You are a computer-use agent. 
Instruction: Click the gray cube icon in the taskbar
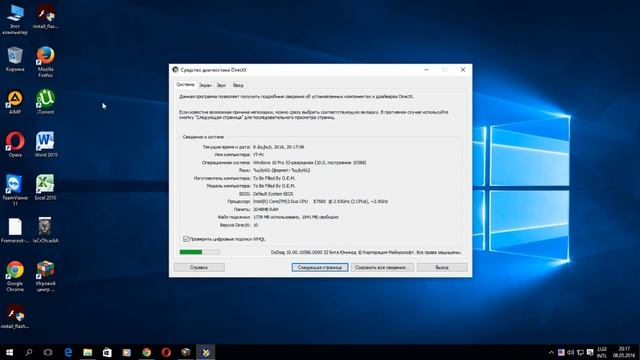186,352
